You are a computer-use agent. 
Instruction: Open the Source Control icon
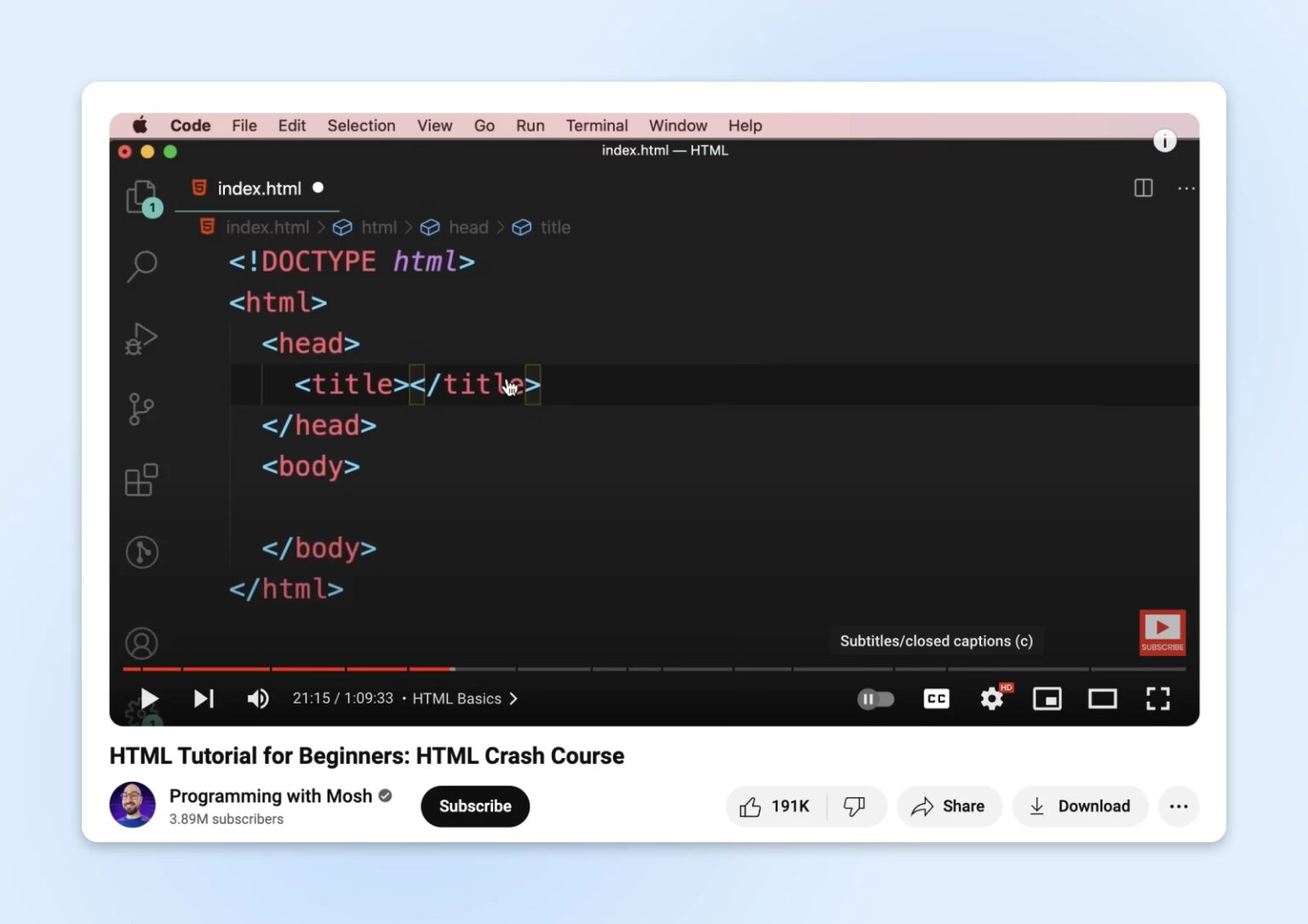click(141, 407)
